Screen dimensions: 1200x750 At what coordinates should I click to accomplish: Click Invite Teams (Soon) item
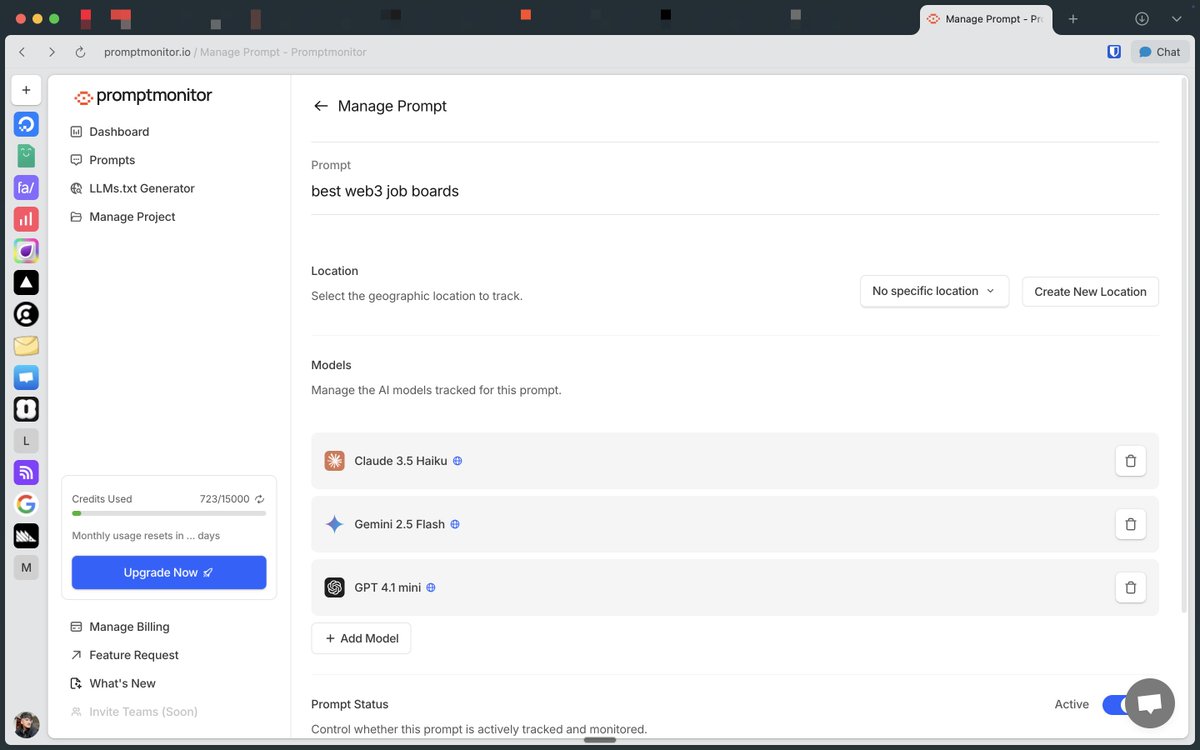[x=134, y=712]
